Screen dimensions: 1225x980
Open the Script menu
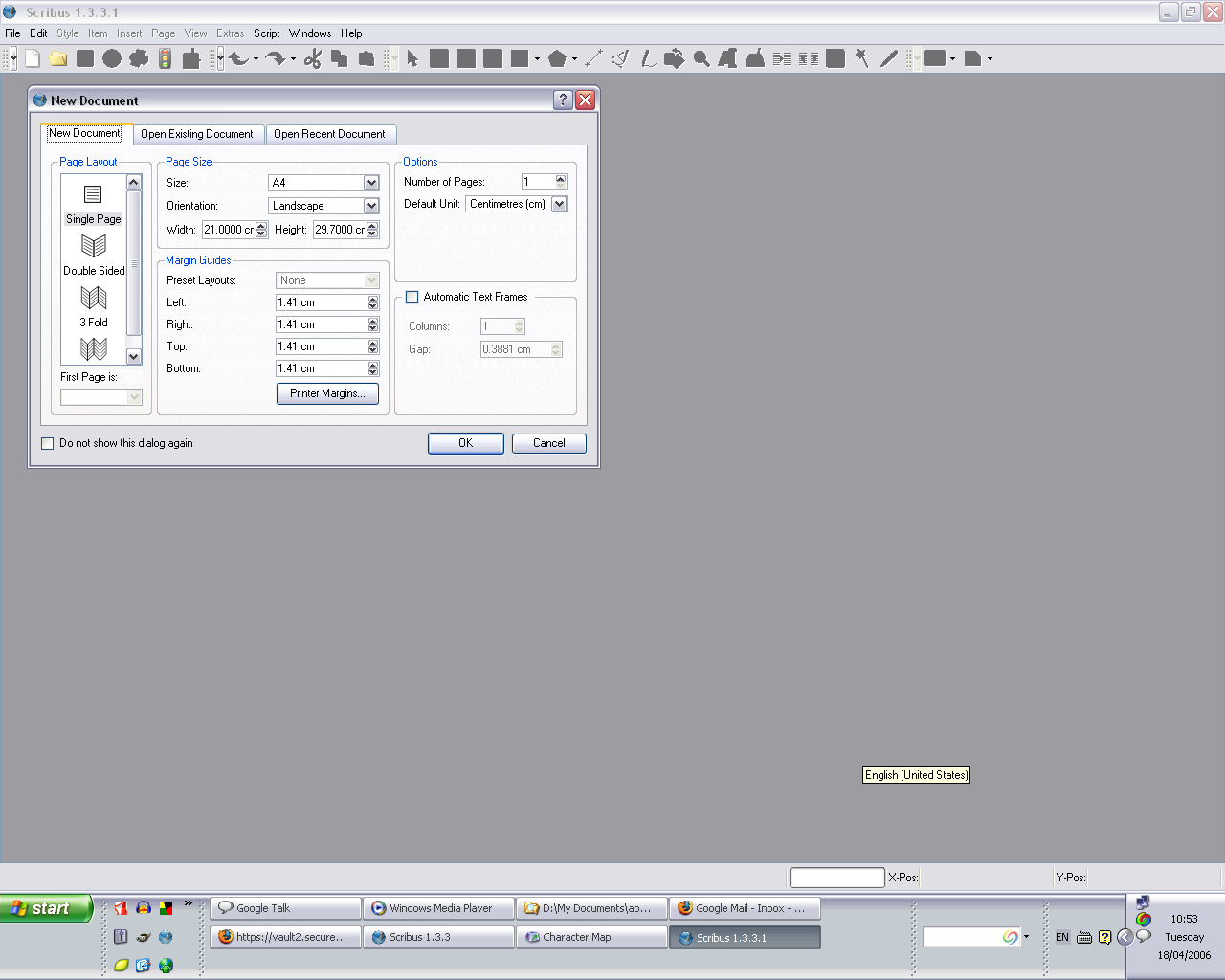click(266, 33)
